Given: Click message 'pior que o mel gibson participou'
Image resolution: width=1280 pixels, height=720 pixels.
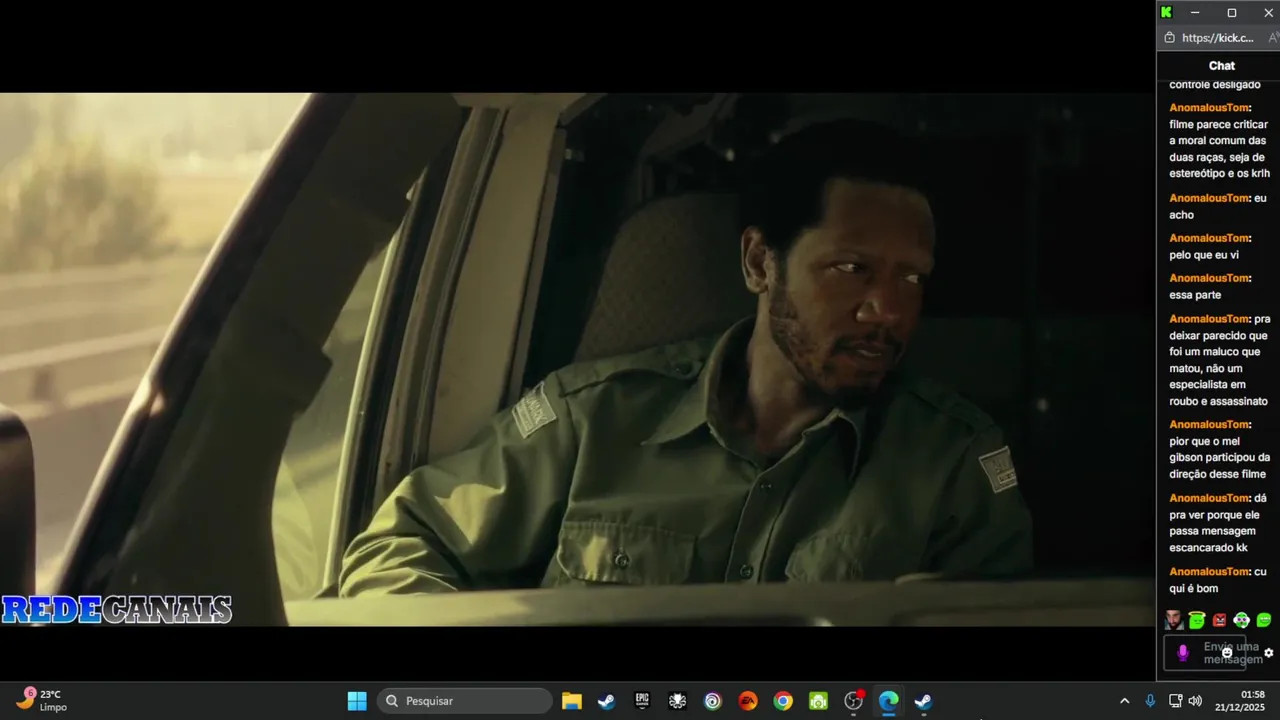Looking at the screenshot, I should pos(1220,449).
